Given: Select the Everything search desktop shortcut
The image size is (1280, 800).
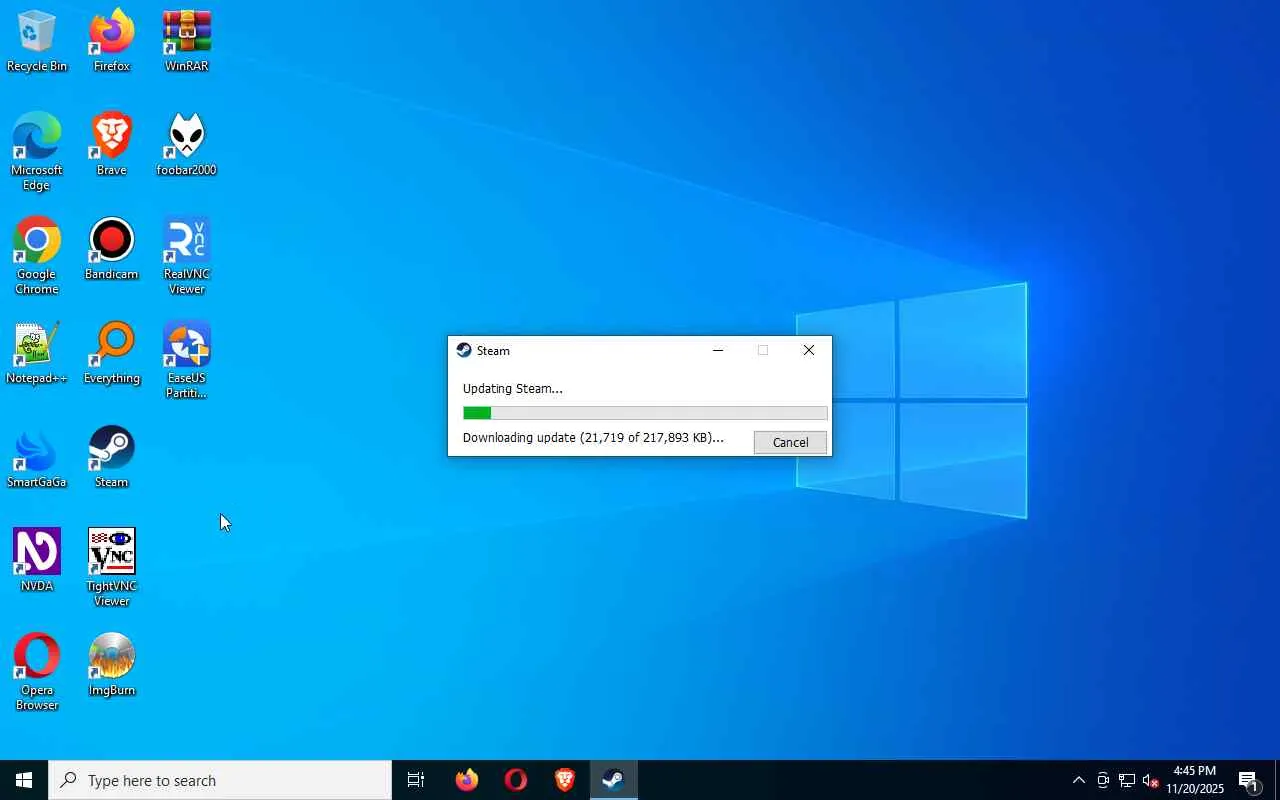Looking at the screenshot, I should pos(112,354).
